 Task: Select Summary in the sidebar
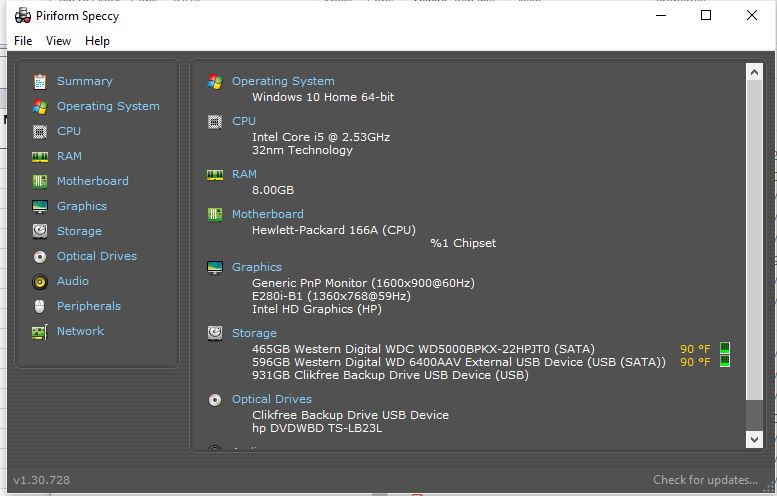(85, 81)
